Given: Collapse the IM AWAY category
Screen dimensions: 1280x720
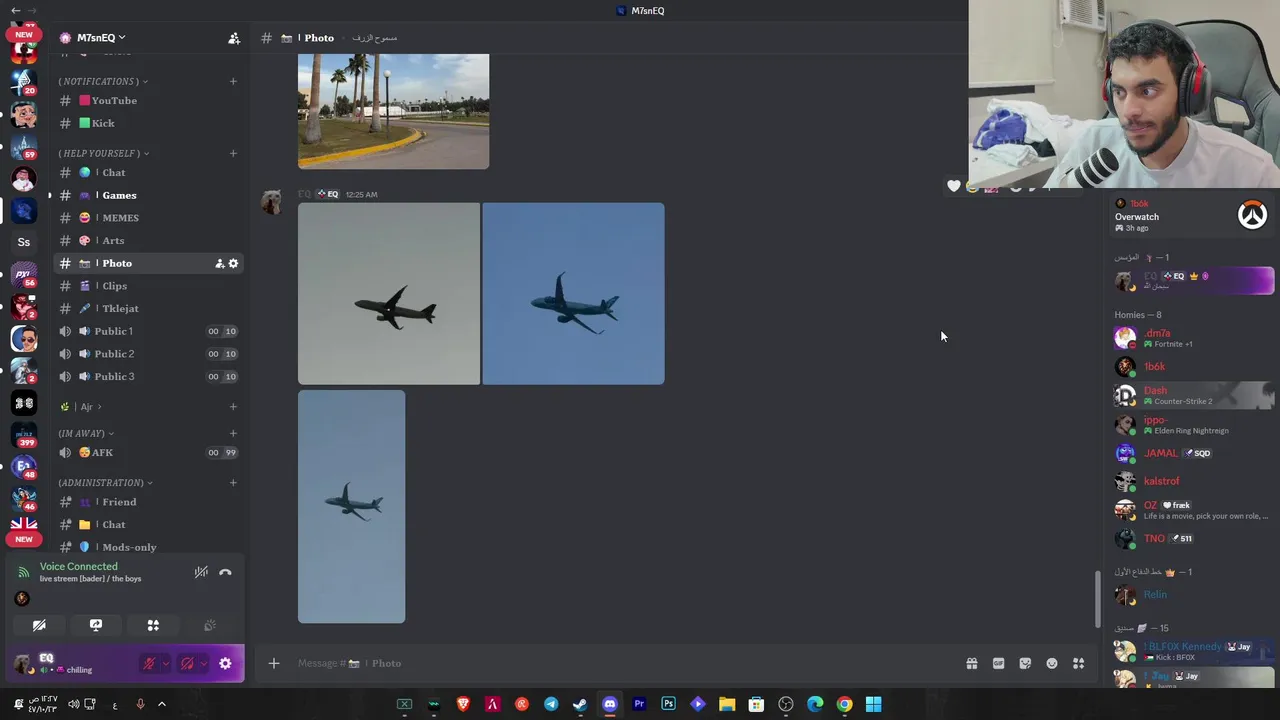Looking at the screenshot, I should click(86, 433).
